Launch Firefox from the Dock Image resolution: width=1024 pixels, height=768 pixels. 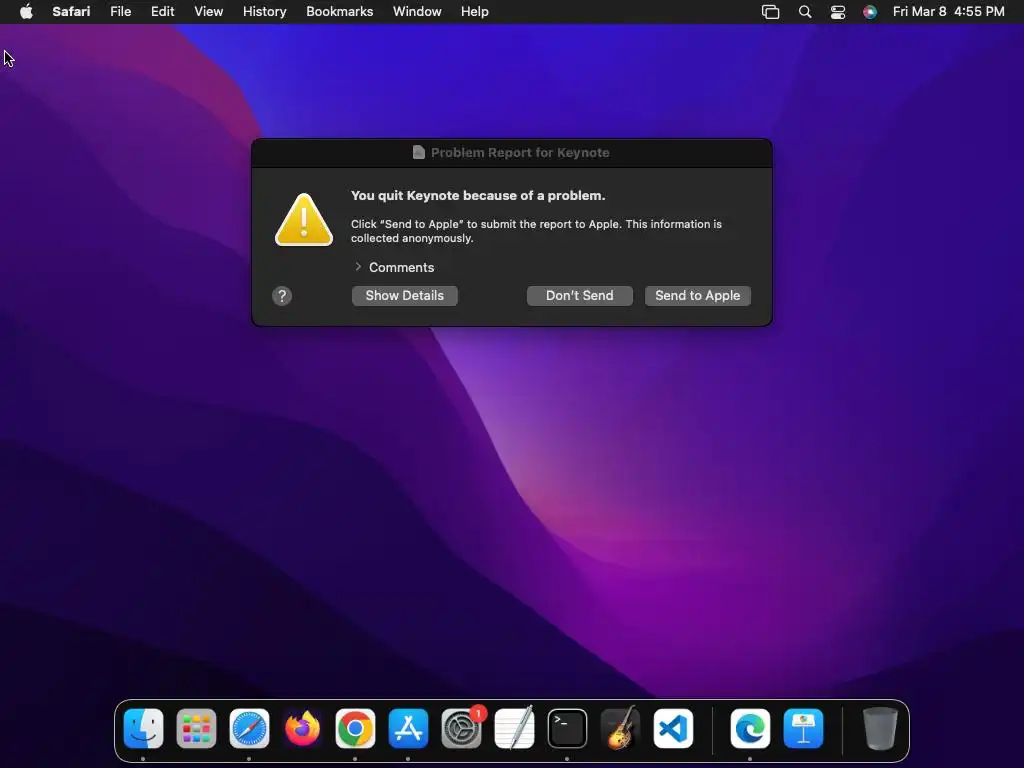(x=302, y=728)
